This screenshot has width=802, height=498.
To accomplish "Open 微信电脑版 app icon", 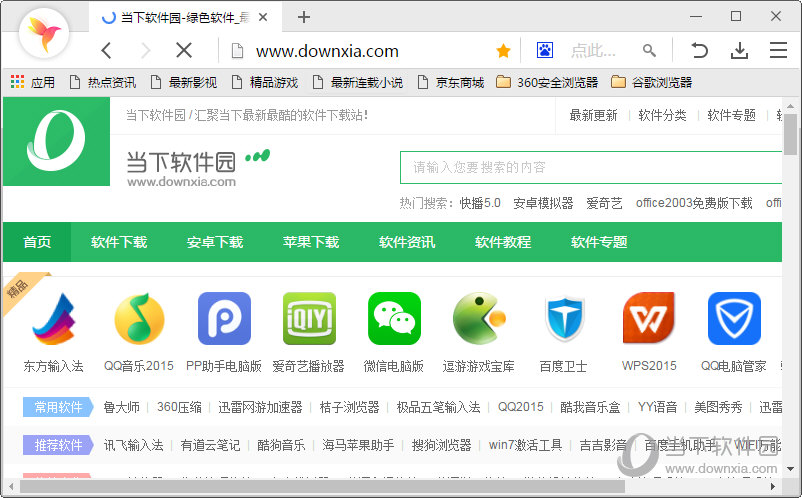I will tap(394, 318).
